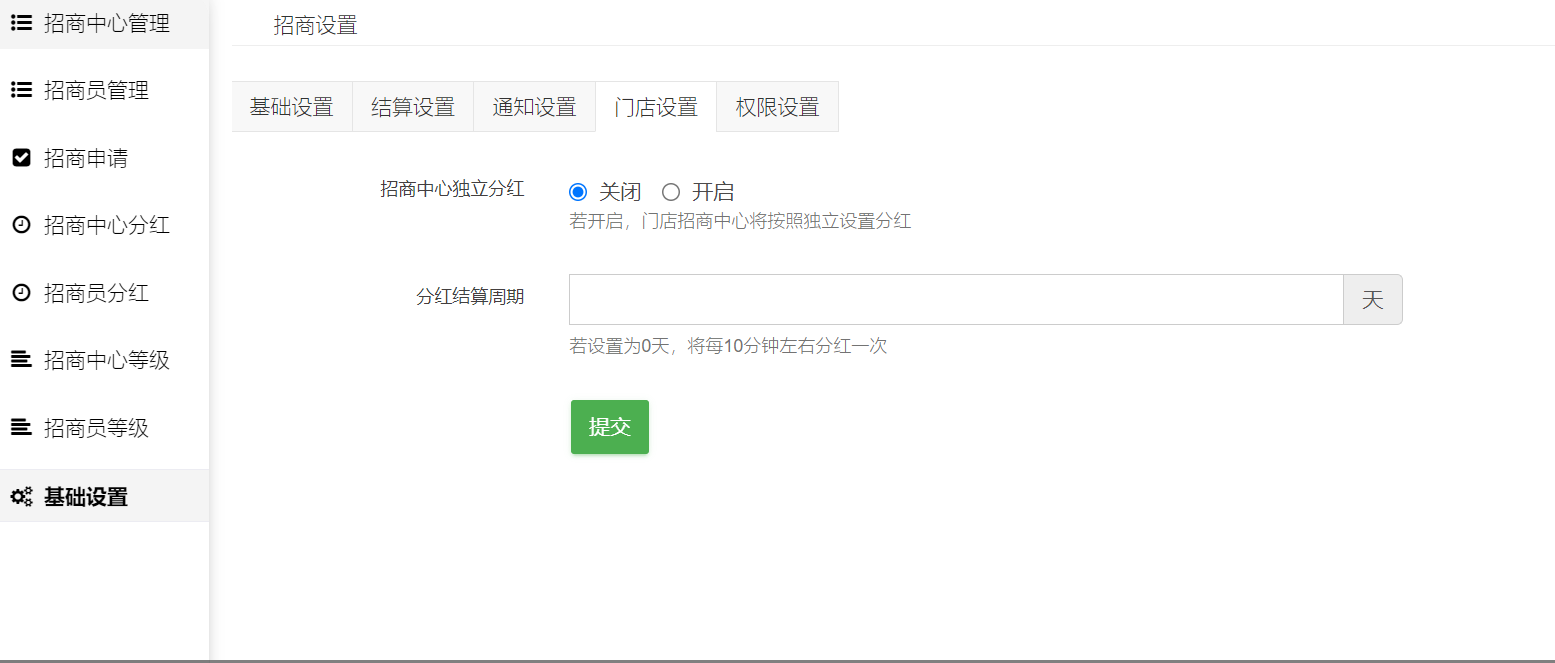Click the bars icon beside 招商中心等级
This screenshot has width=1555, height=663.
coord(21,360)
